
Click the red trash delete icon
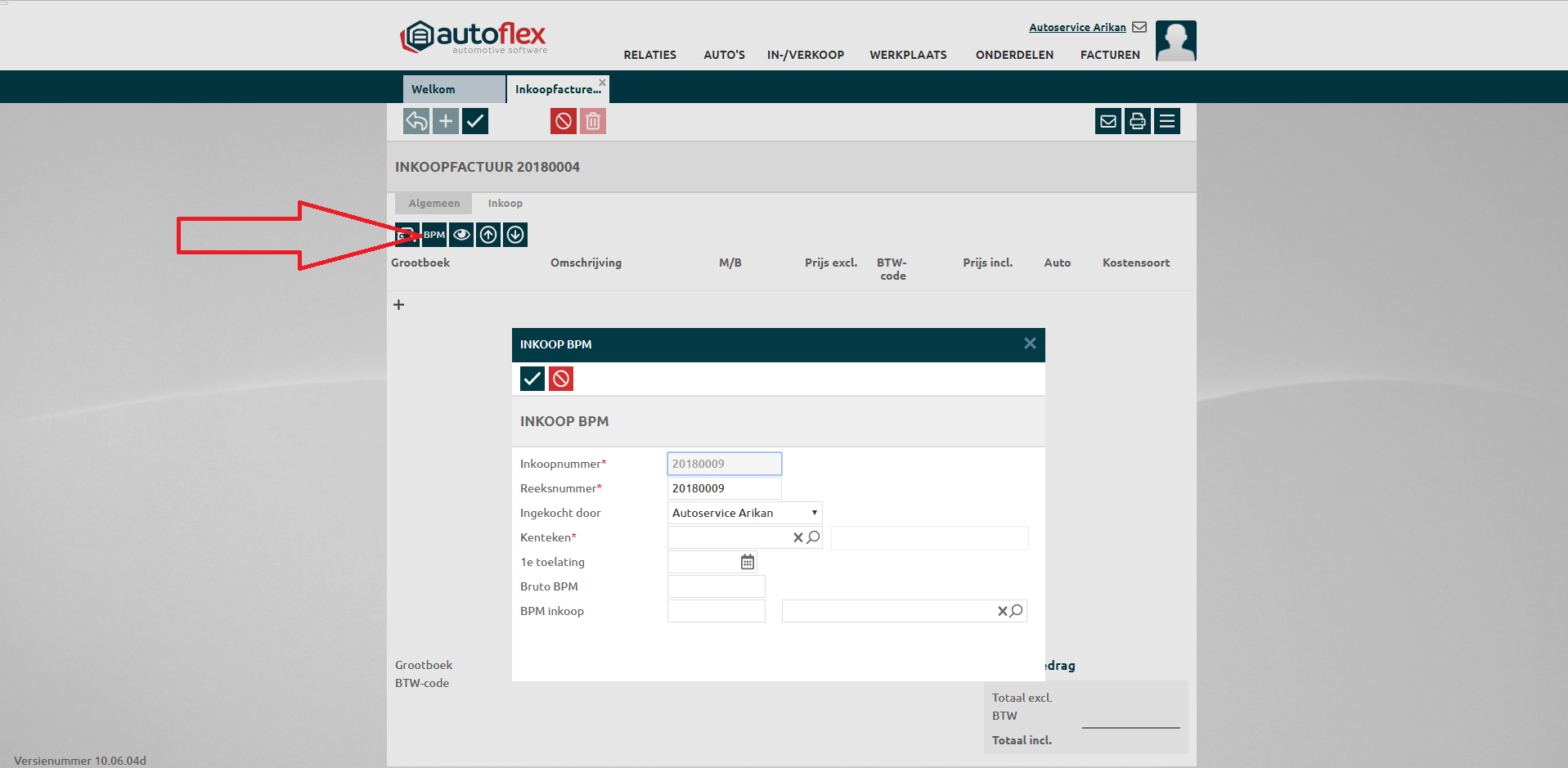(593, 122)
